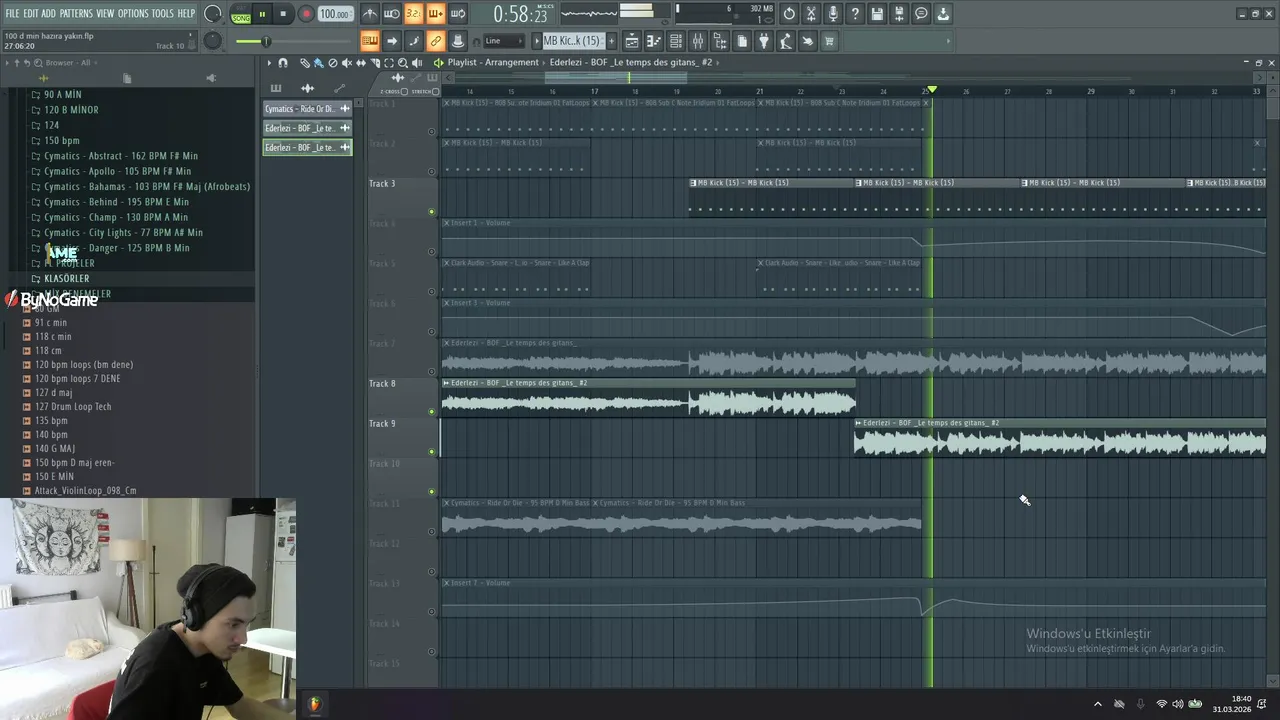Add new pattern with the plus button
1280x720 pixels.
pos(612,41)
